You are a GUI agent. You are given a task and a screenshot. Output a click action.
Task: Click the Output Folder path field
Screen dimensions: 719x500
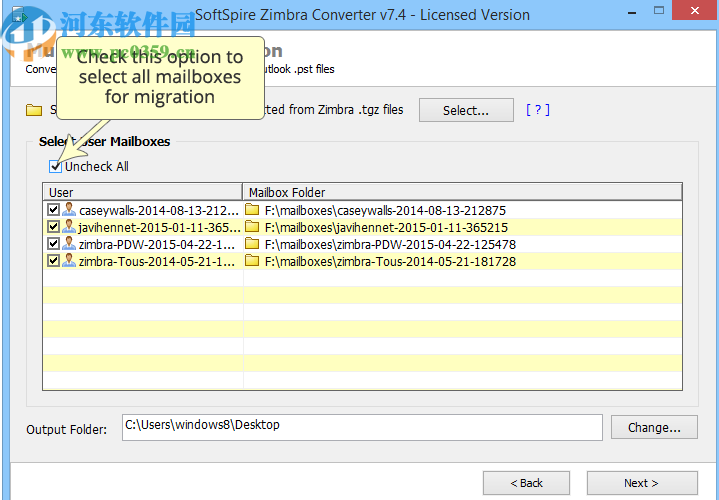tap(362, 427)
